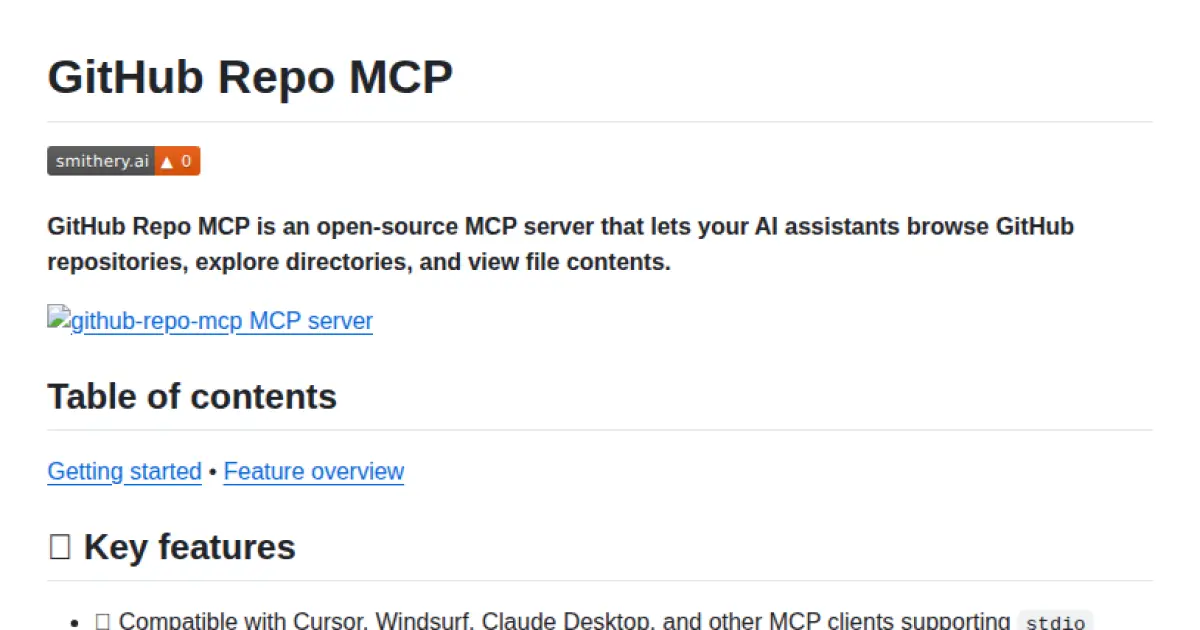Click the horizontal rule under the title
Viewport: 1200px width, 630px height.
600,119
